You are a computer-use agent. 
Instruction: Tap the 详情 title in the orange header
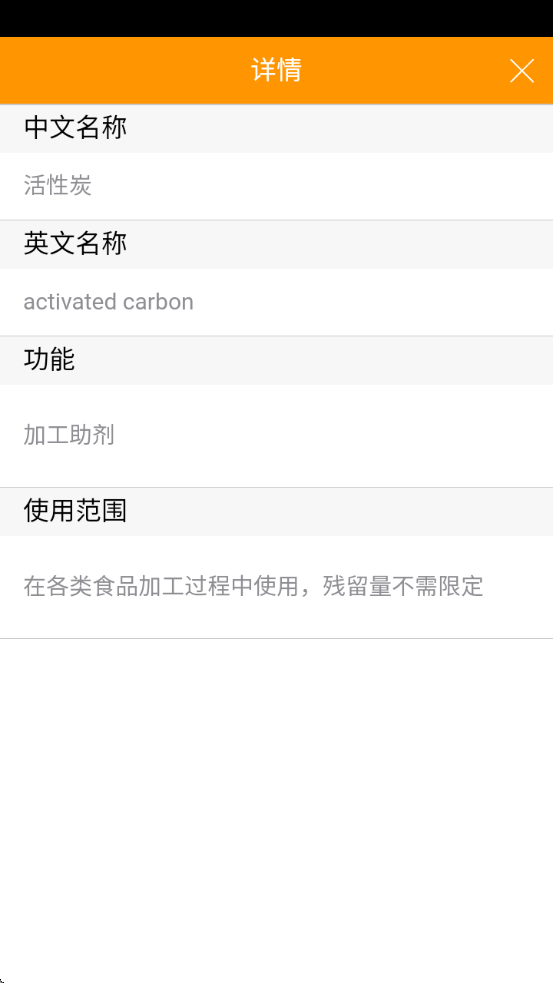click(x=276, y=70)
